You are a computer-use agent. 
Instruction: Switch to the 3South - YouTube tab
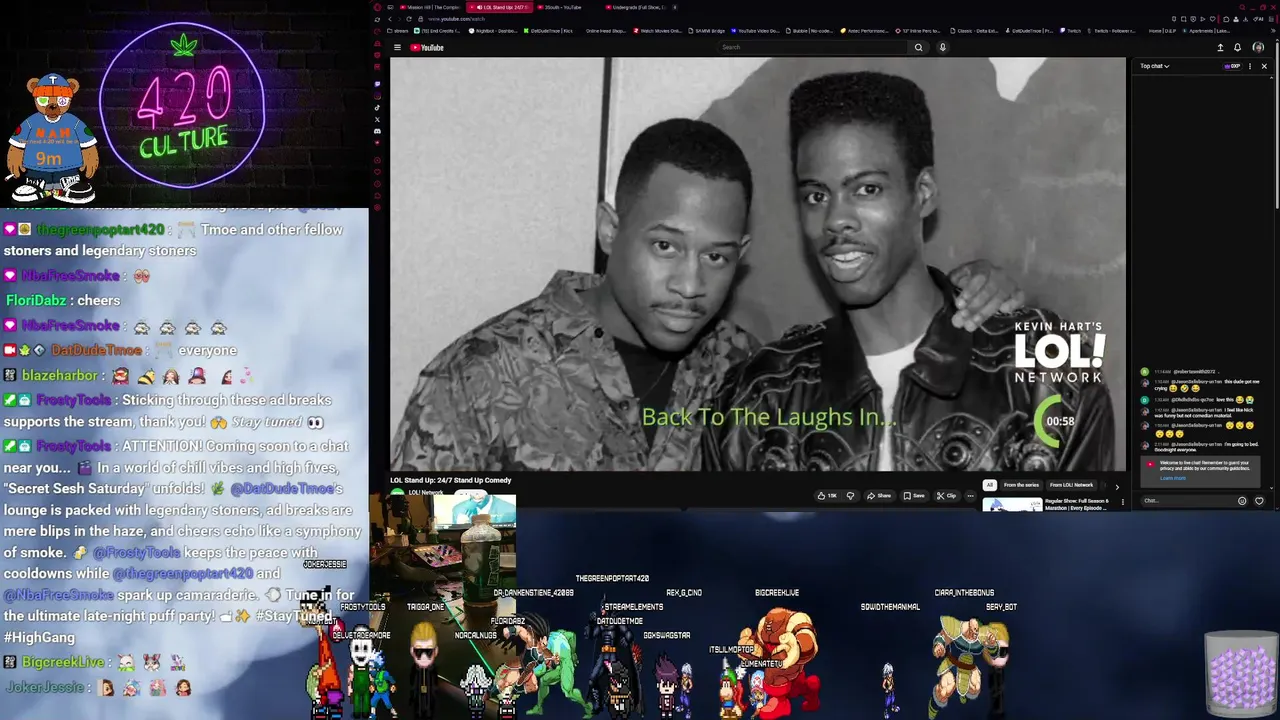tap(565, 7)
